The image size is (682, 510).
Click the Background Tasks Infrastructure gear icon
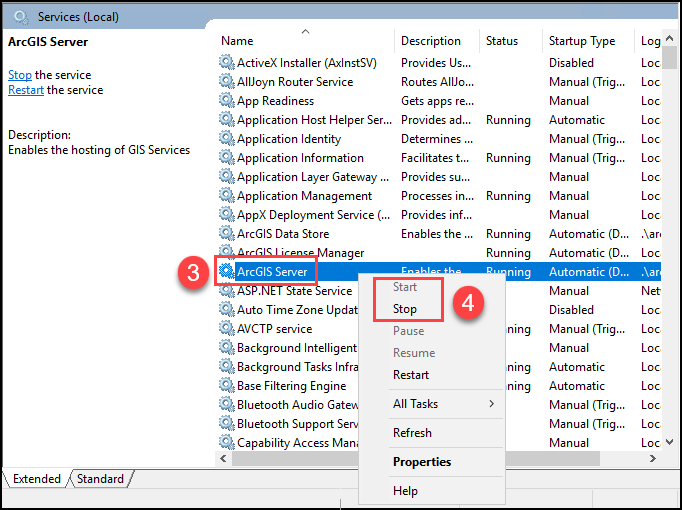click(226, 367)
